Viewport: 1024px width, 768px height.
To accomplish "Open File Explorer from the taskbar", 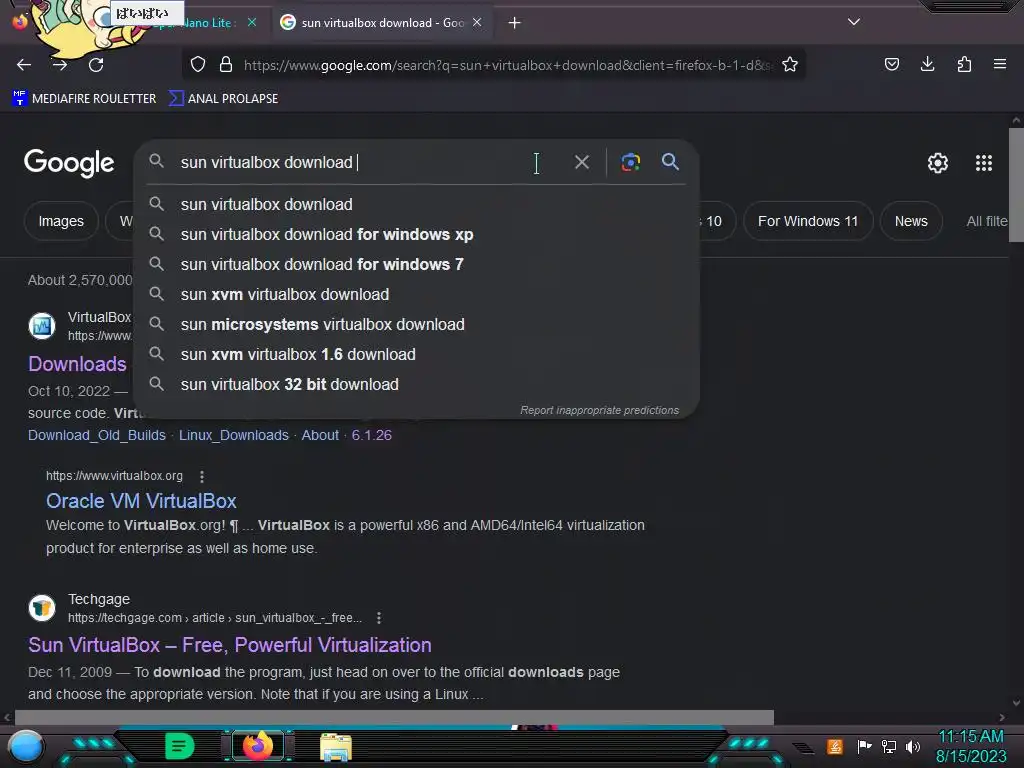I will (x=336, y=747).
